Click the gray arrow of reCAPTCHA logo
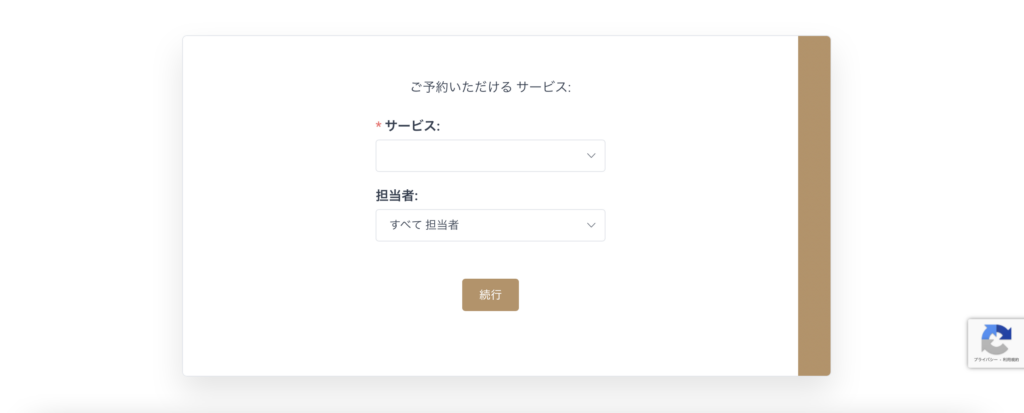The height and width of the screenshot is (413, 1024). (991, 347)
